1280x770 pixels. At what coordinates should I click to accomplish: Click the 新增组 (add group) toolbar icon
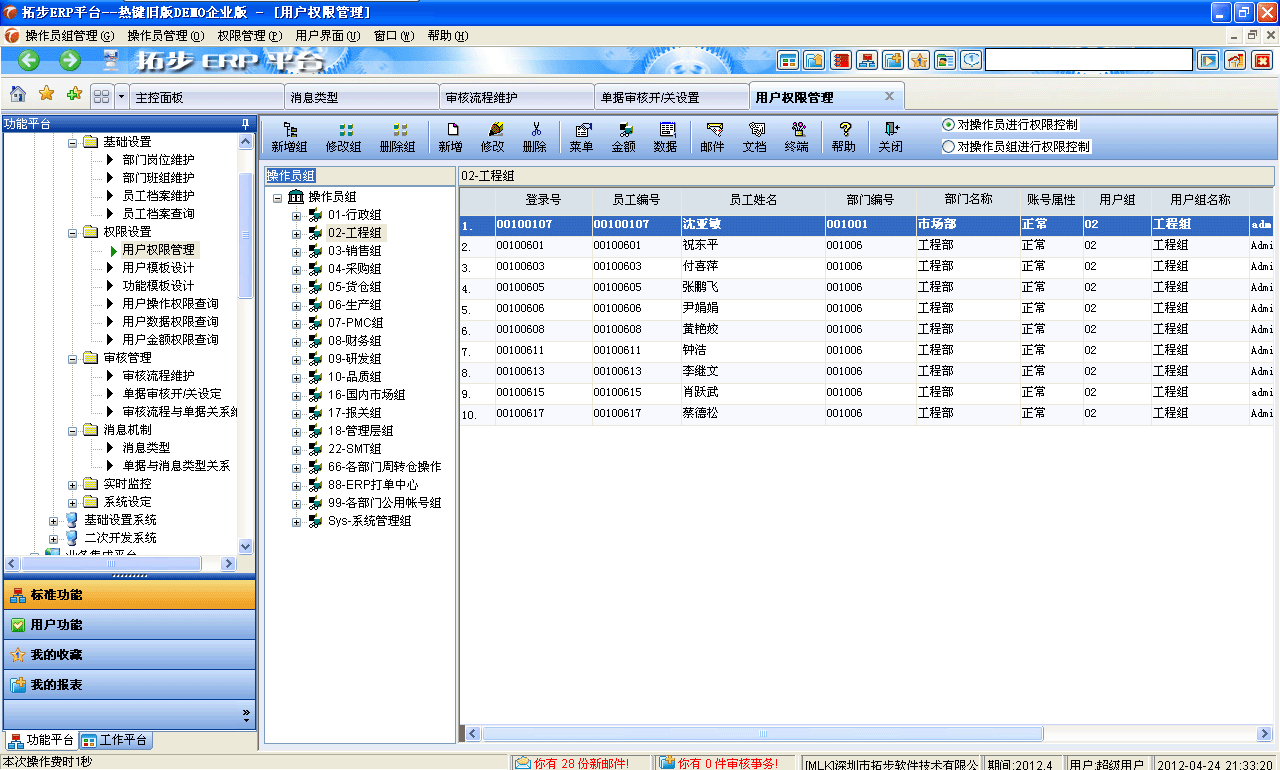pos(288,135)
